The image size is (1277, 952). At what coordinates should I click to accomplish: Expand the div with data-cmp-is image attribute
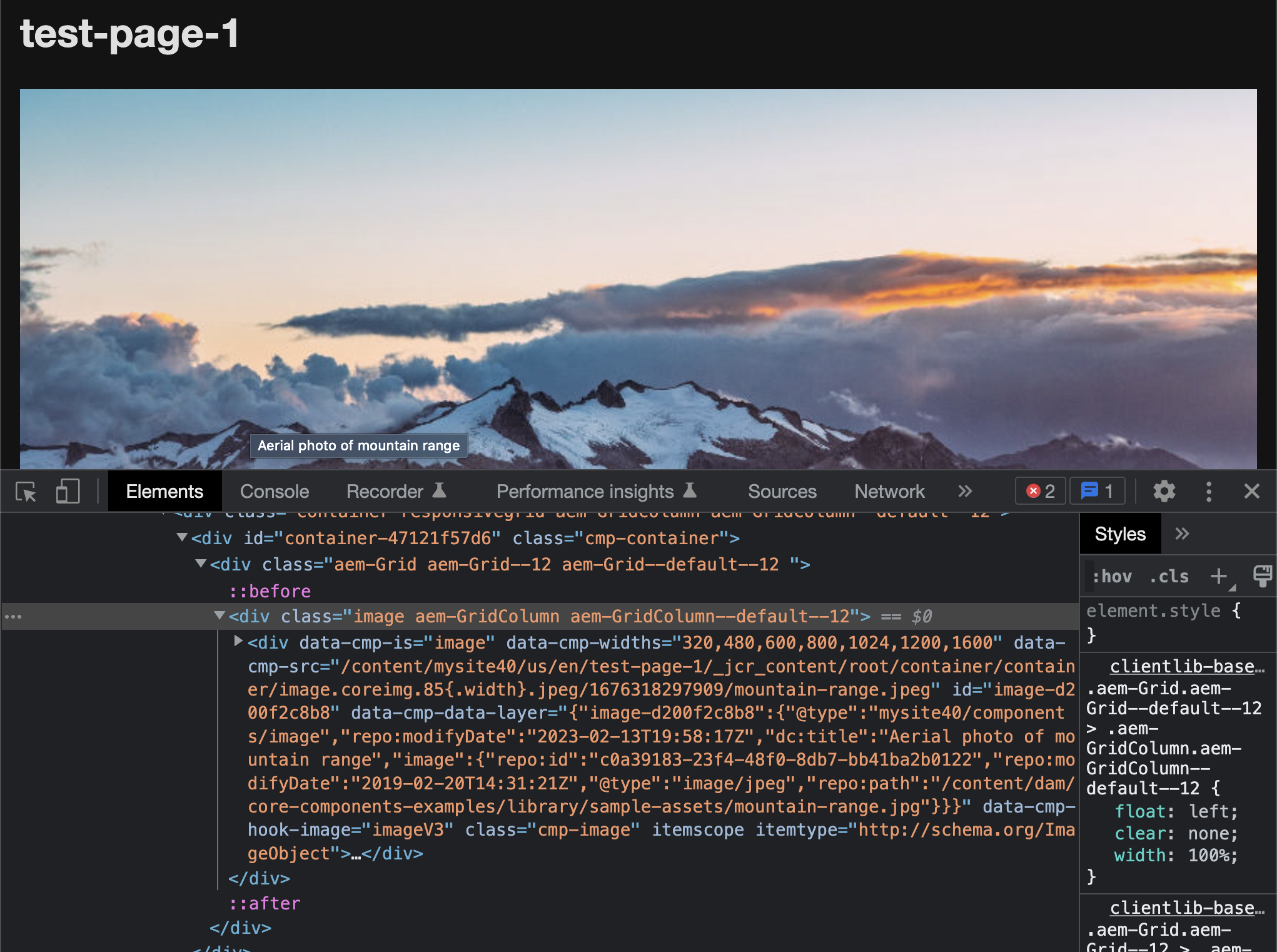(x=238, y=641)
